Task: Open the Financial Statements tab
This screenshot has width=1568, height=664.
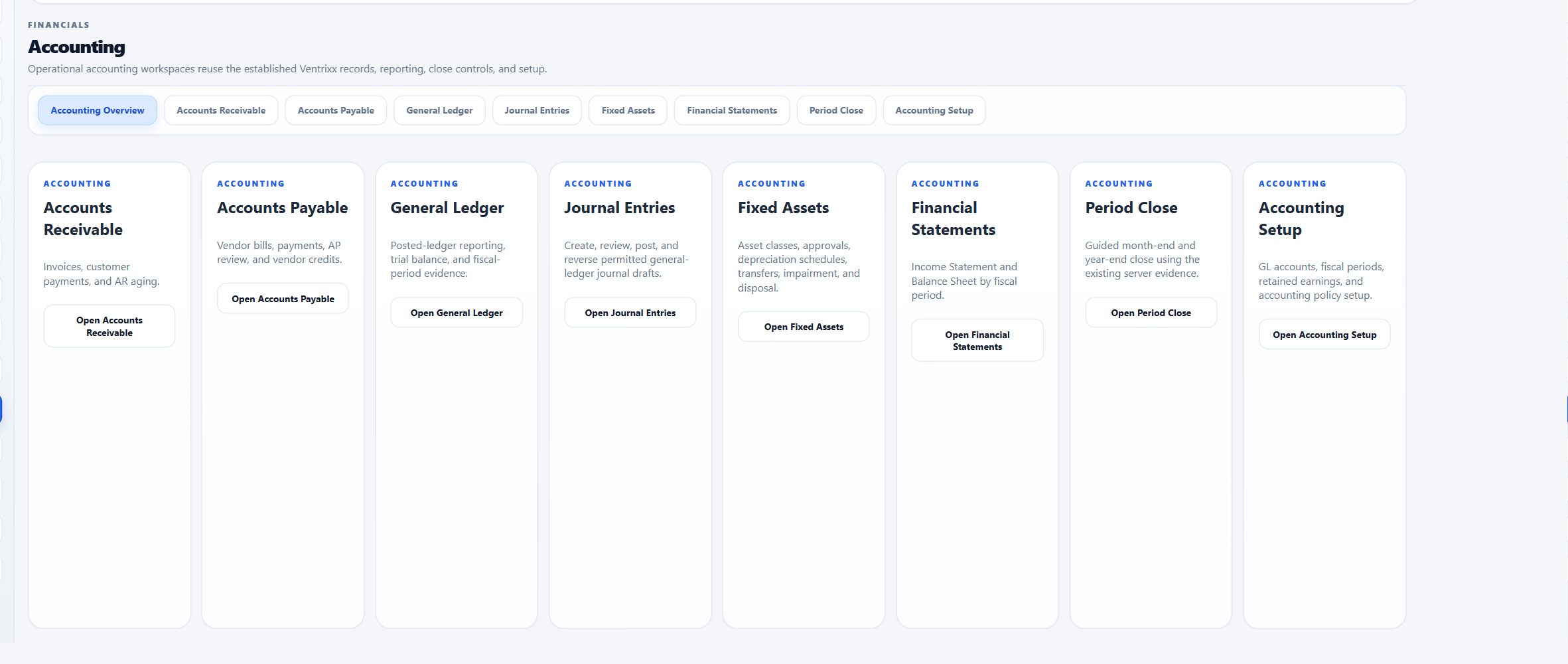Action: click(x=732, y=110)
